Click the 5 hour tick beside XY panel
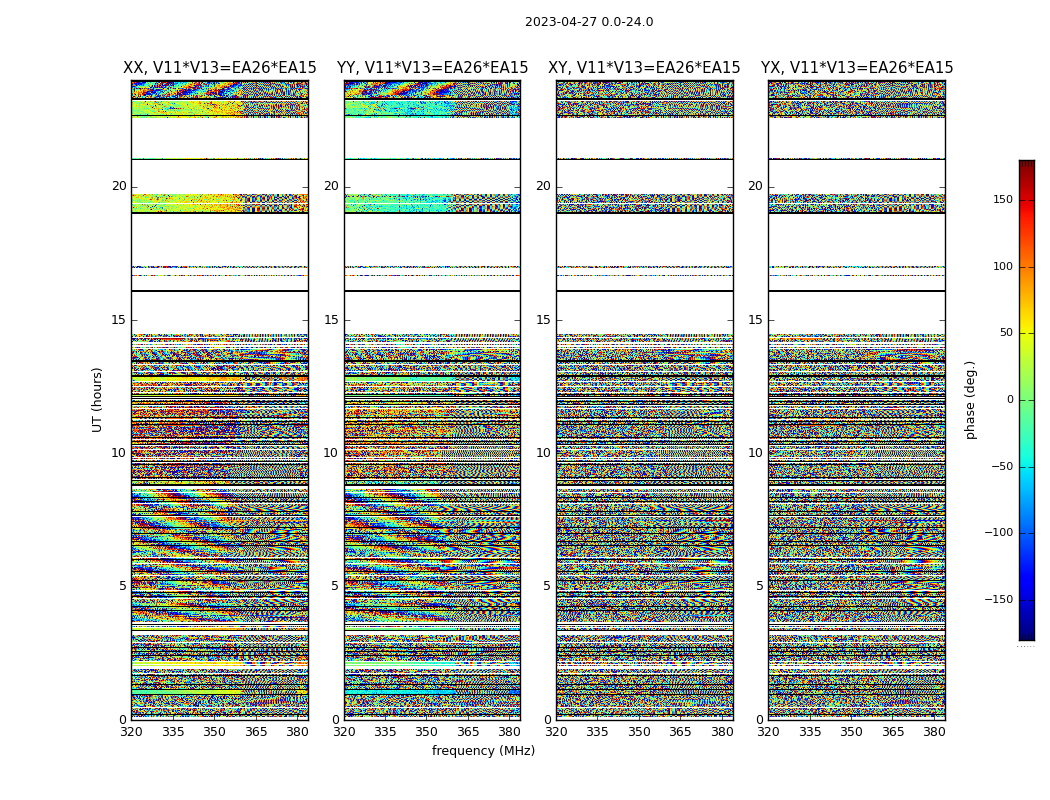Viewport: 1050px width, 800px height. point(547,586)
